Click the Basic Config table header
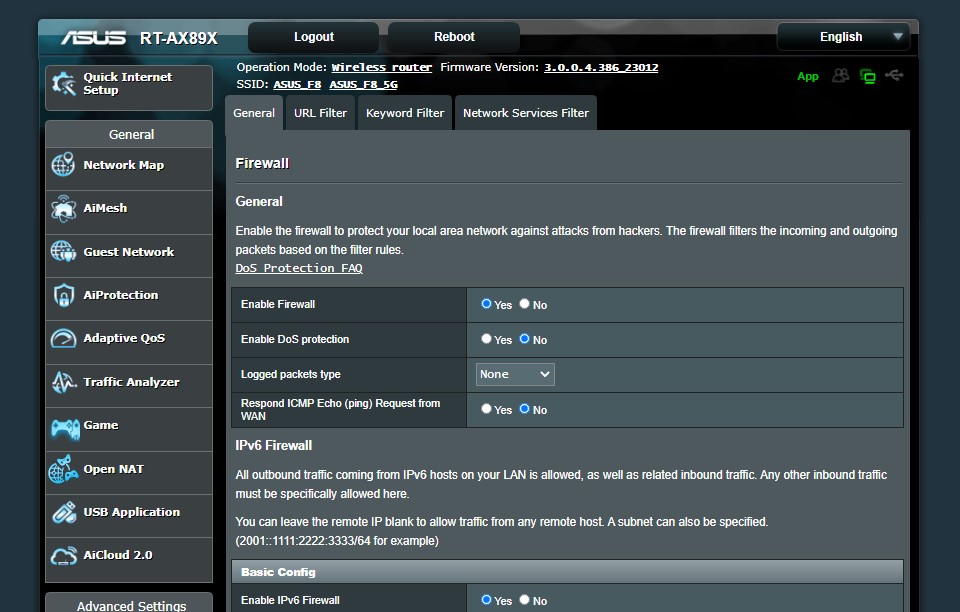Viewport: 960px width, 612px height. point(567,572)
